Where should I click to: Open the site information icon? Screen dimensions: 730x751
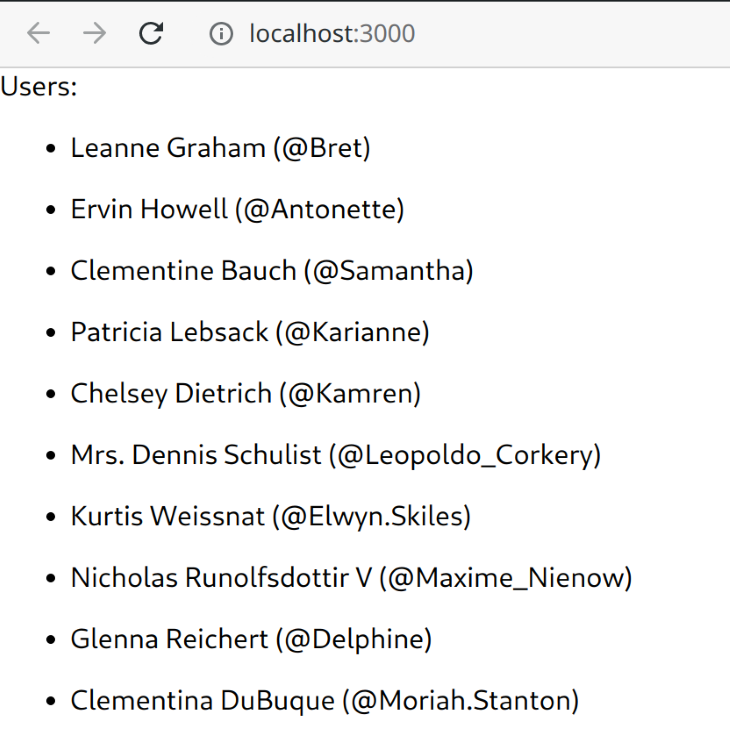220,34
